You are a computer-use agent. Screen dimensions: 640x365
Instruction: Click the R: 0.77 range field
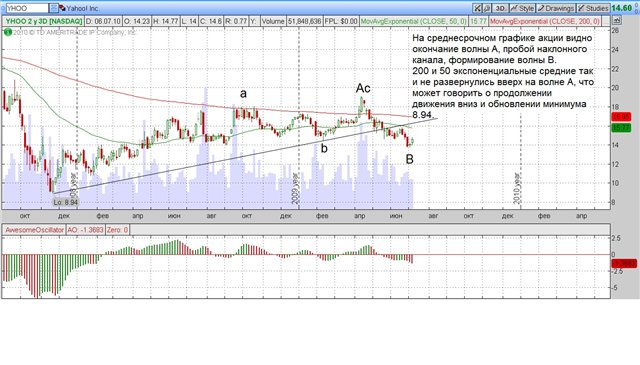(236, 21)
